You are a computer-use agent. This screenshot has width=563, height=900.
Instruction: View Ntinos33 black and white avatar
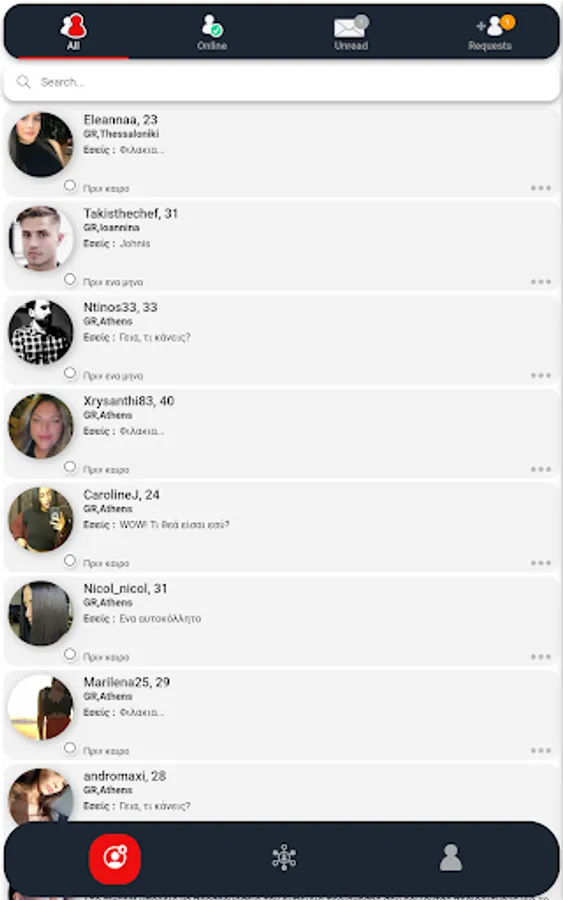(x=41, y=332)
